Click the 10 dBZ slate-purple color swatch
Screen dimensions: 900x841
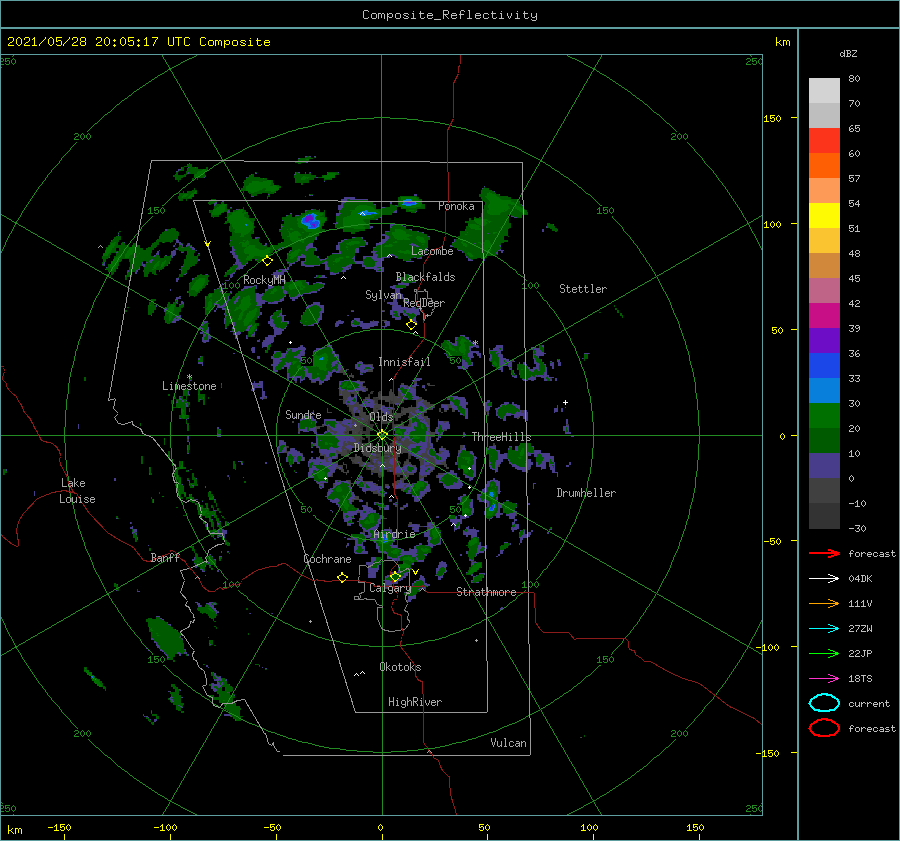pyautogui.click(x=824, y=466)
